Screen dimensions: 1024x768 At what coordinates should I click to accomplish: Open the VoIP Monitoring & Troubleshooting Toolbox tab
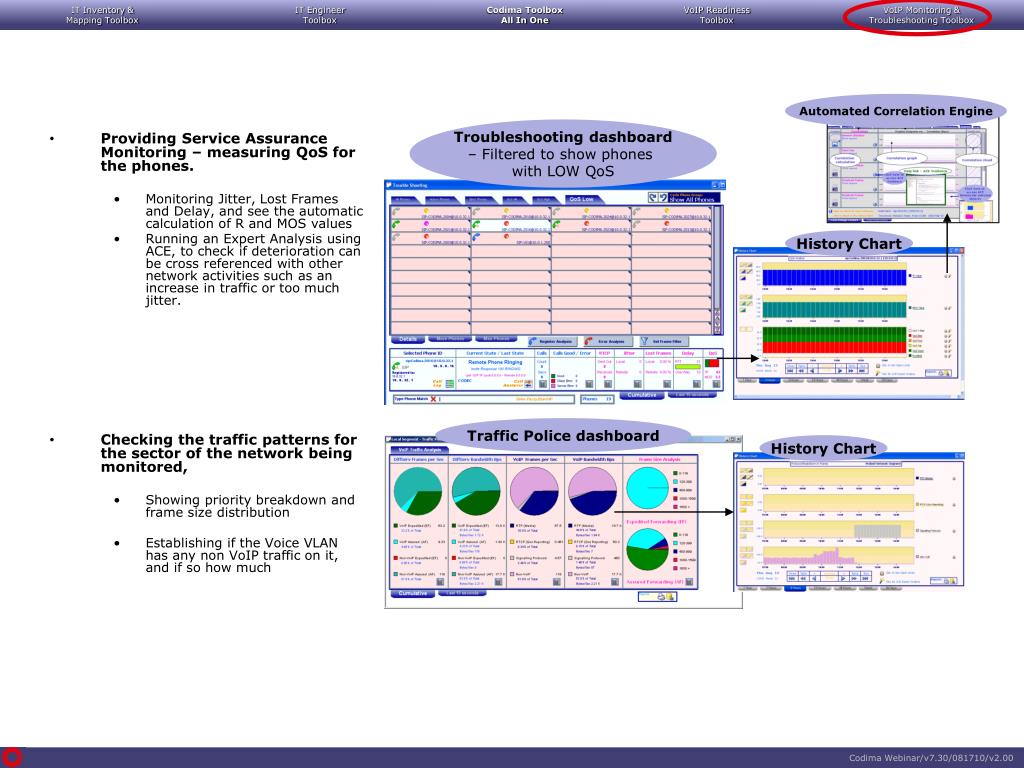coord(920,15)
